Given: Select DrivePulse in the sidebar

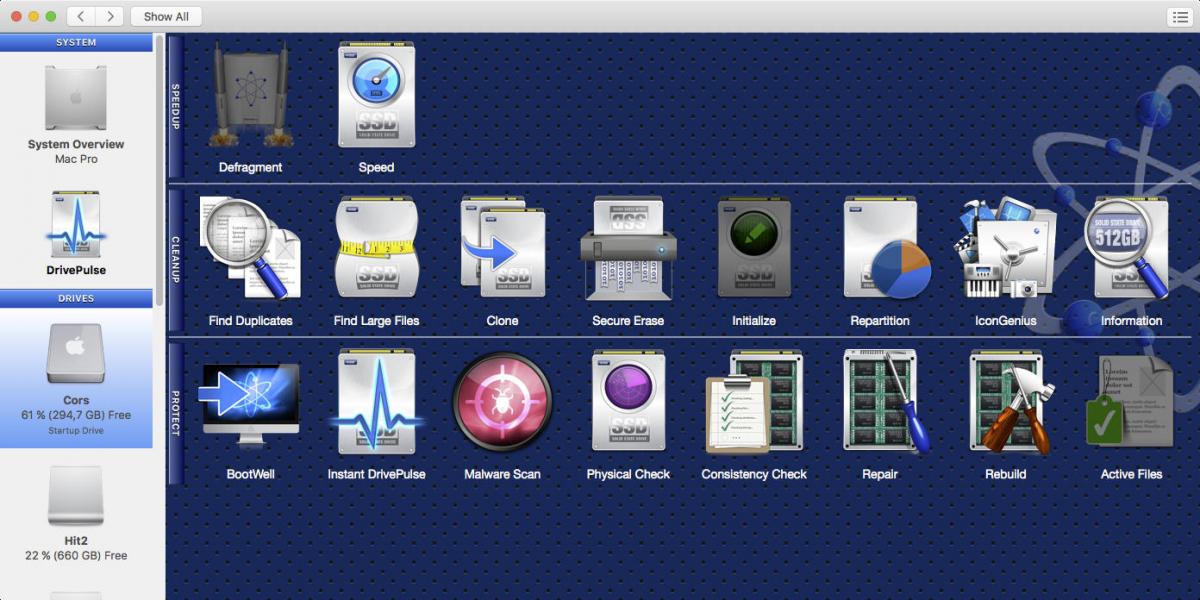Looking at the screenshot, I should [x=76, y=232].
